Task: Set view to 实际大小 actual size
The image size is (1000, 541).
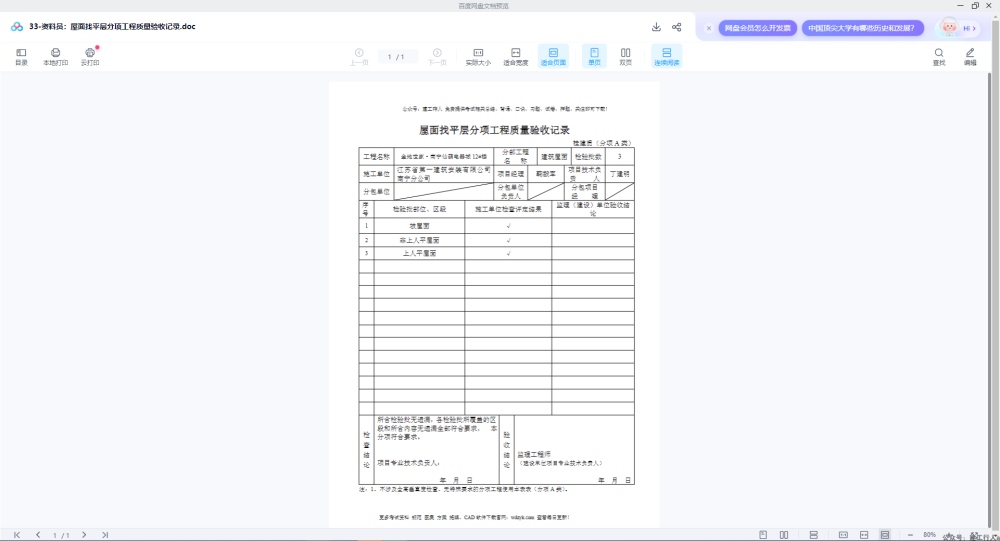Action: coord(478,56)
